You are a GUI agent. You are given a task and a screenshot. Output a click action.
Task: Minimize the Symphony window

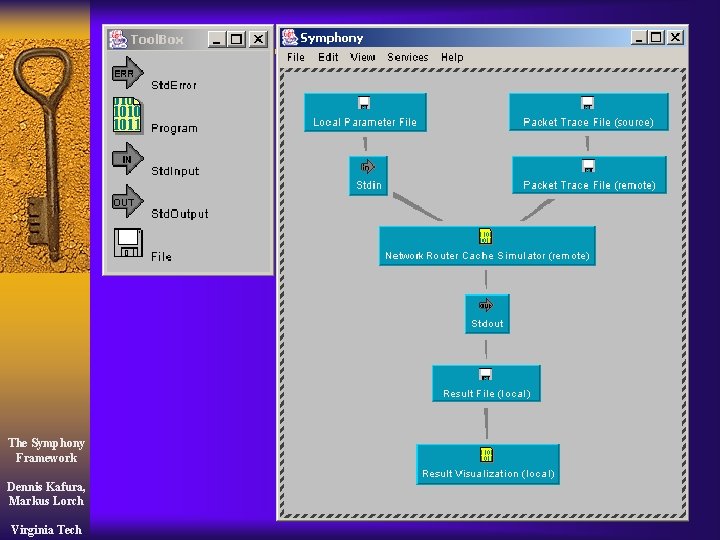tap(639, 38)
